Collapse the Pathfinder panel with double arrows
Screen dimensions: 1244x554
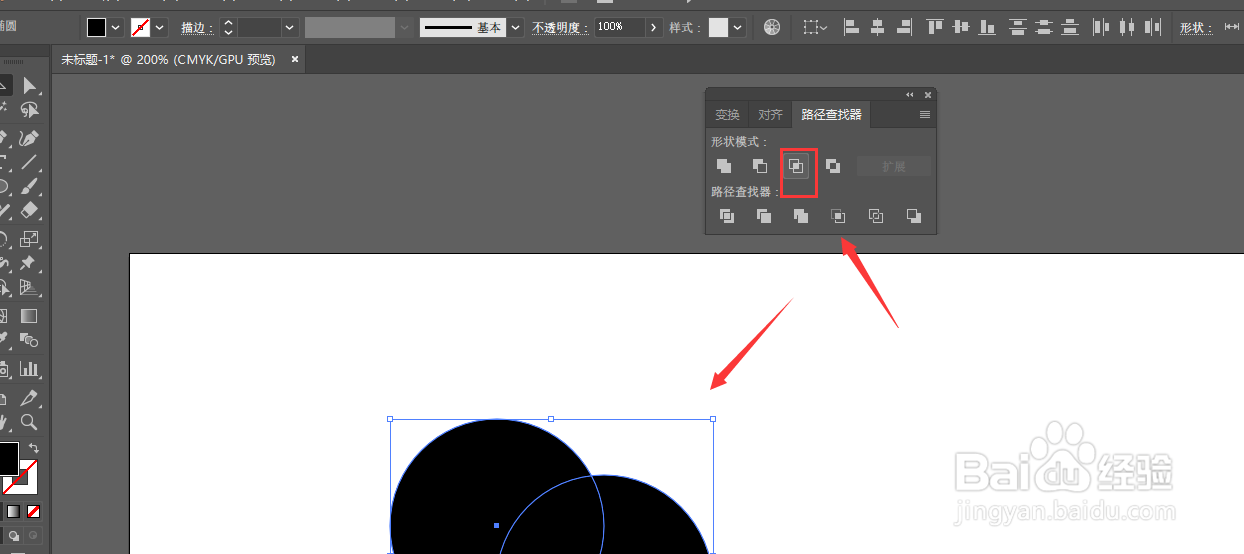coord(910,94)
